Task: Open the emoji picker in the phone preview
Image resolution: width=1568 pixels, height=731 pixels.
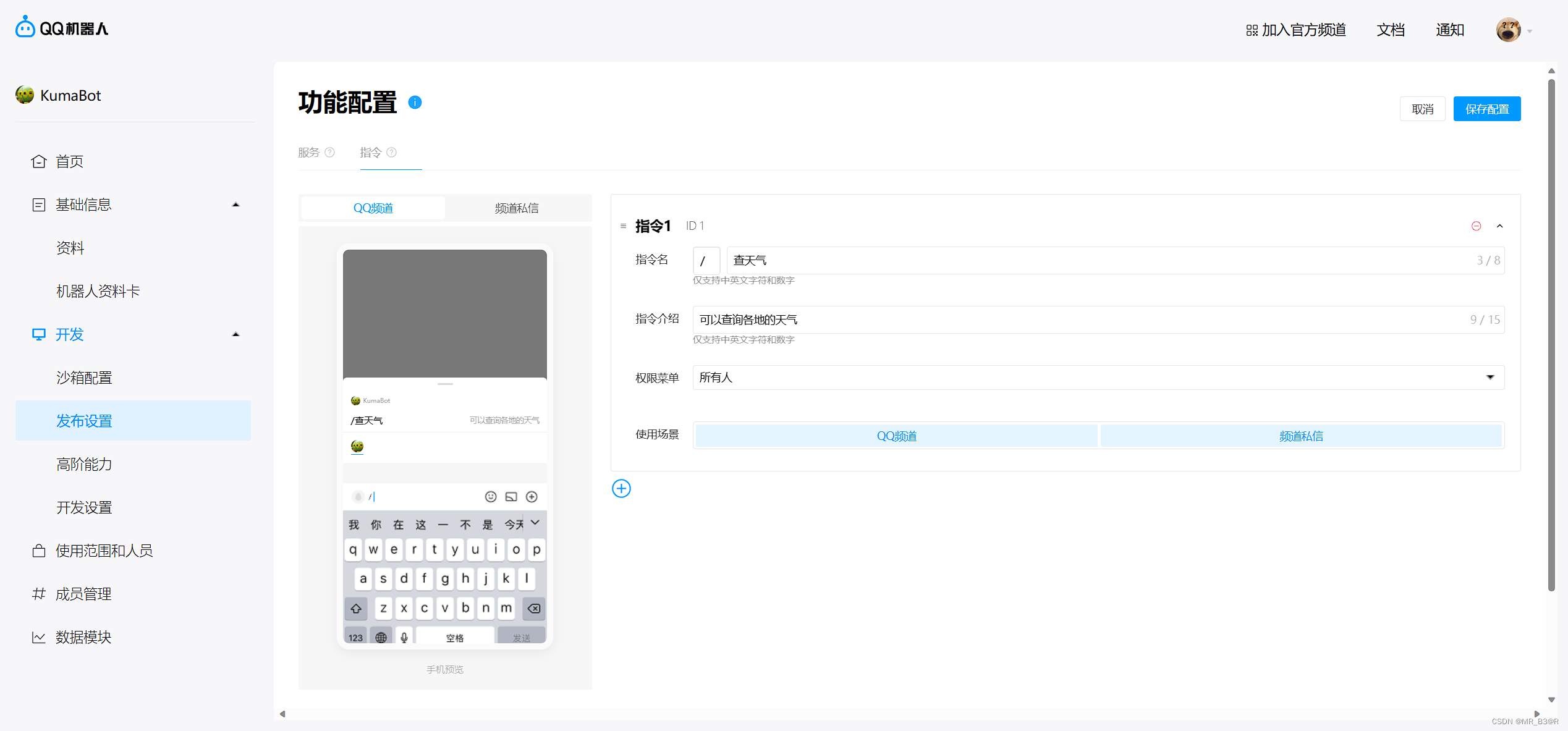Action: [x=490, y=496]
